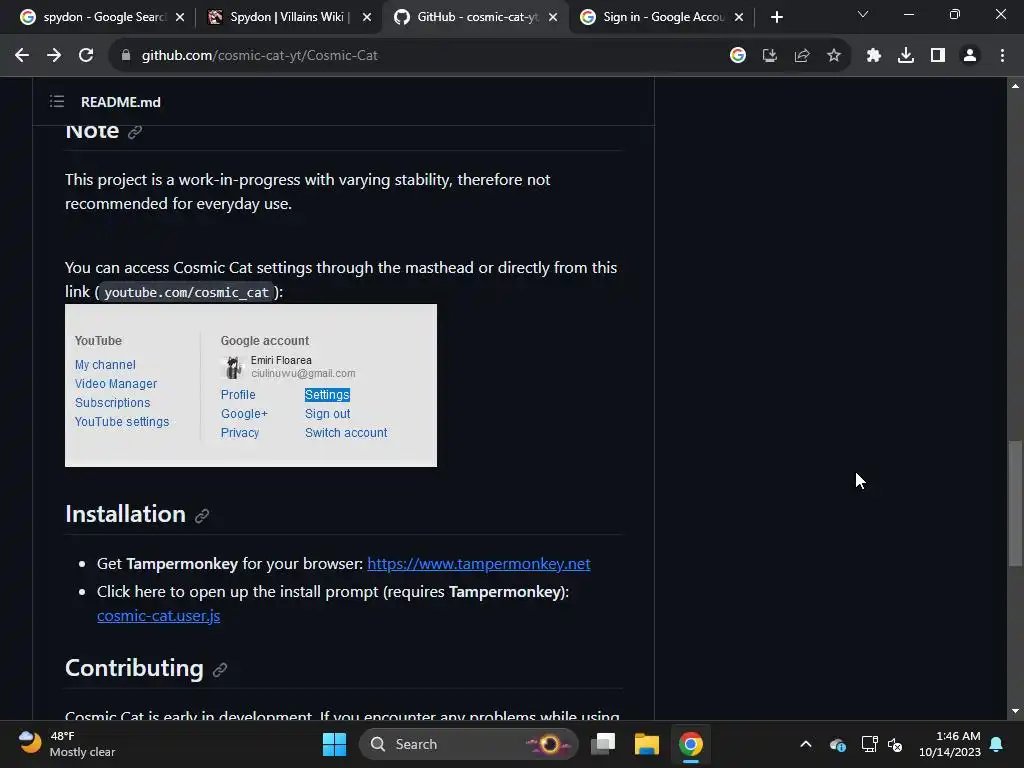Click the README.md file title
Viewport: 1024px width, 768px height.
121,102
